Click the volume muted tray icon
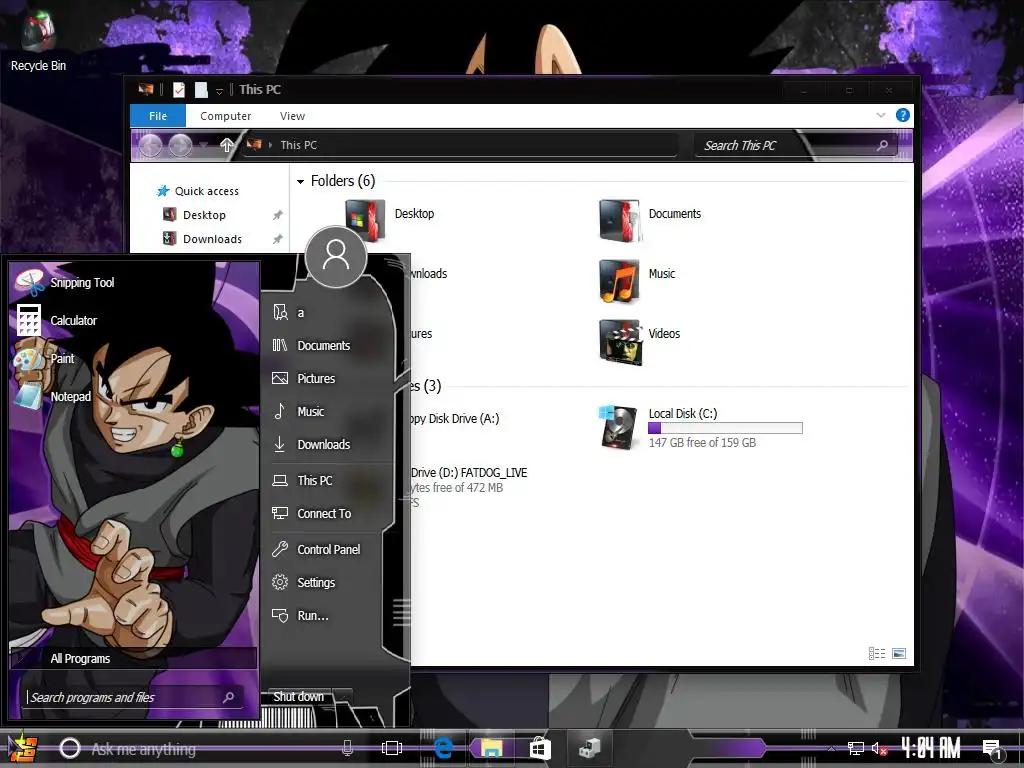Screen dimensions: 1024x768 coord(879,748)
